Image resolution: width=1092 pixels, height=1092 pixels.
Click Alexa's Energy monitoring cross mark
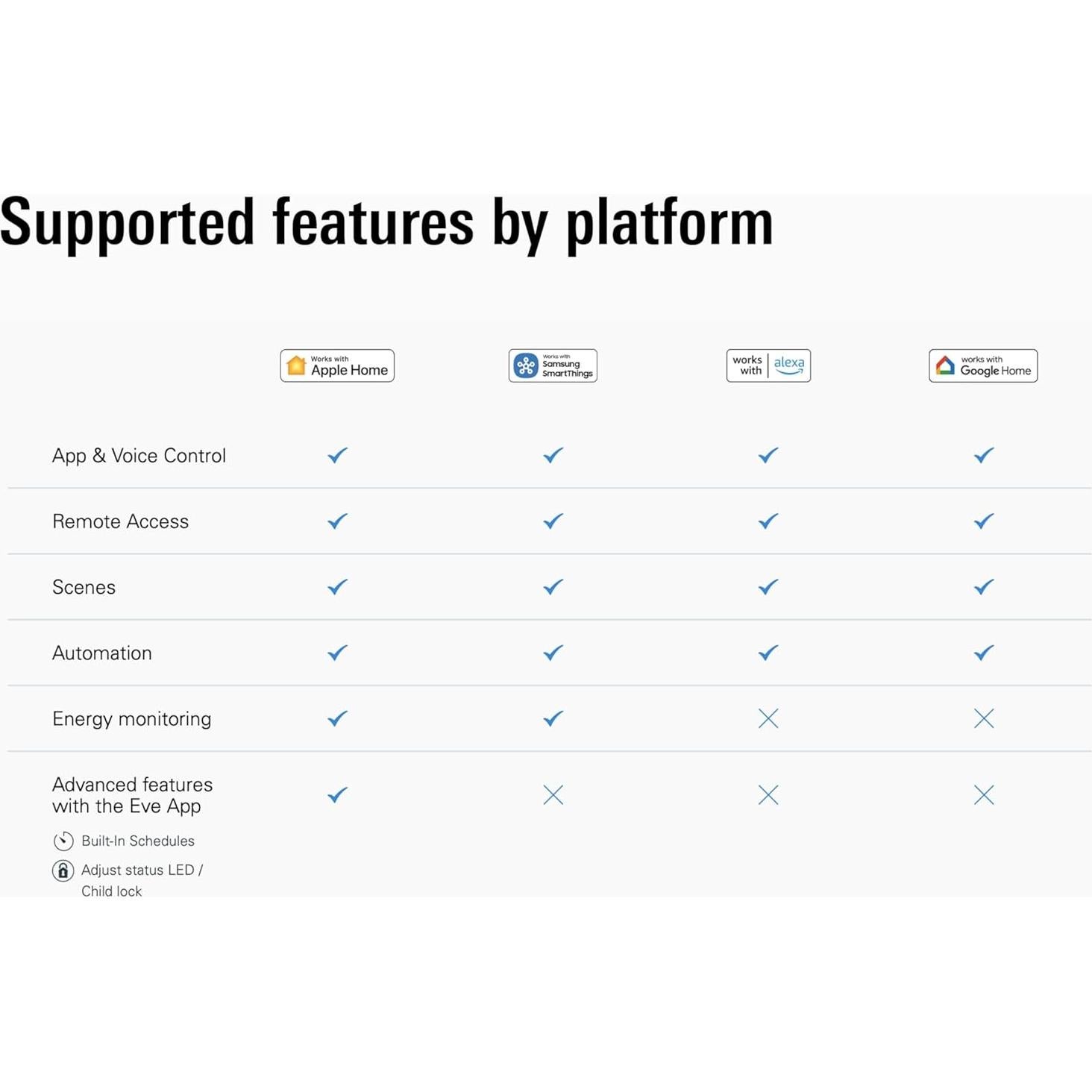click(x=768, y=718)
